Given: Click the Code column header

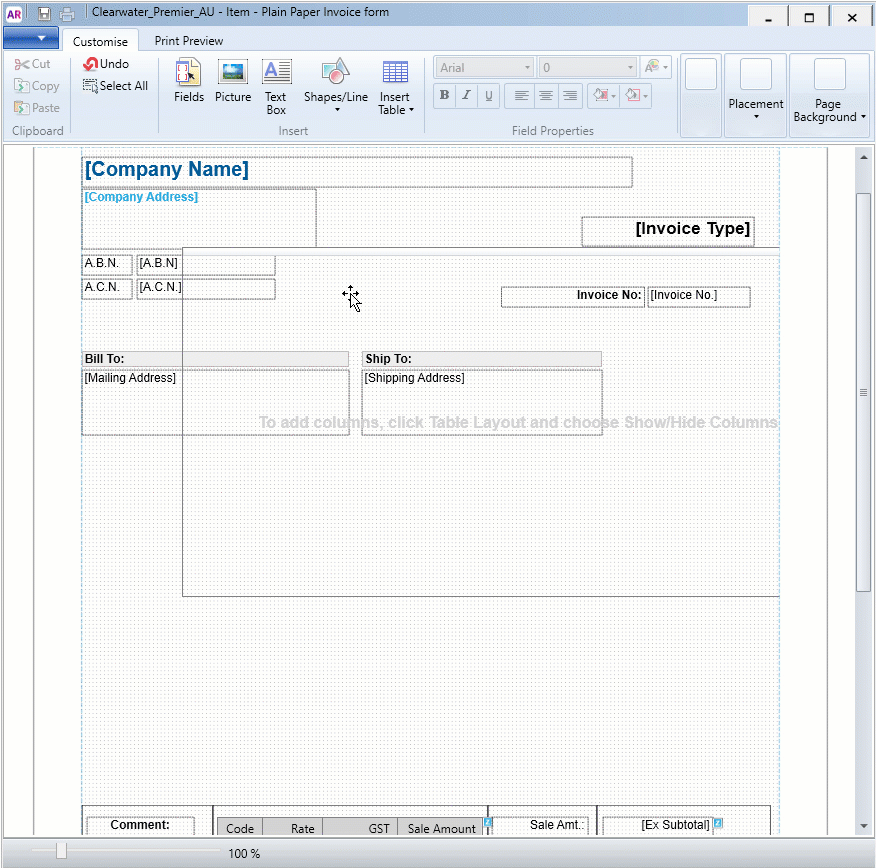Looking at the screenshot, I should (x=240, y=828).
